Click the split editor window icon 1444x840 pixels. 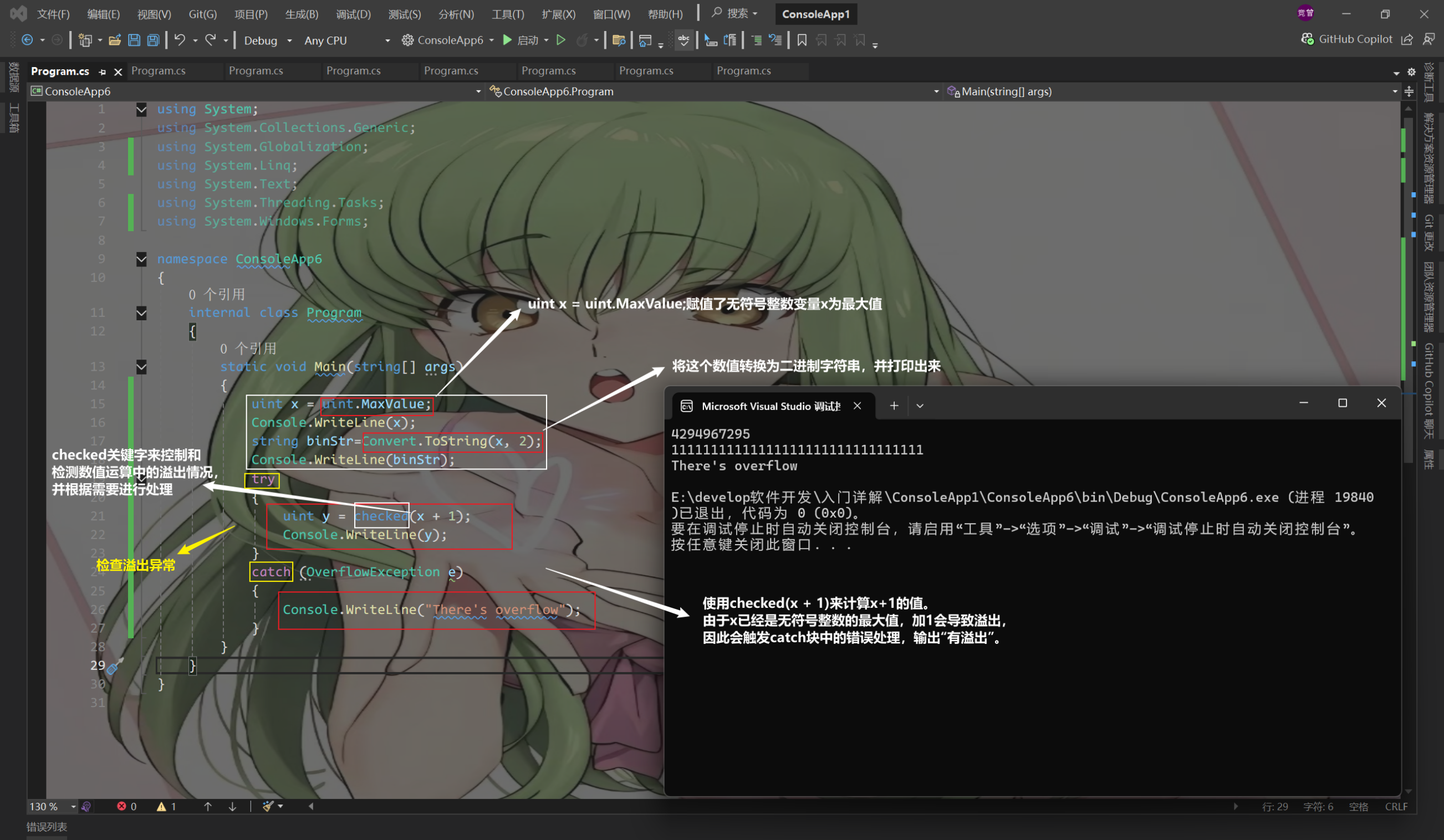[x=1409, y=91]
